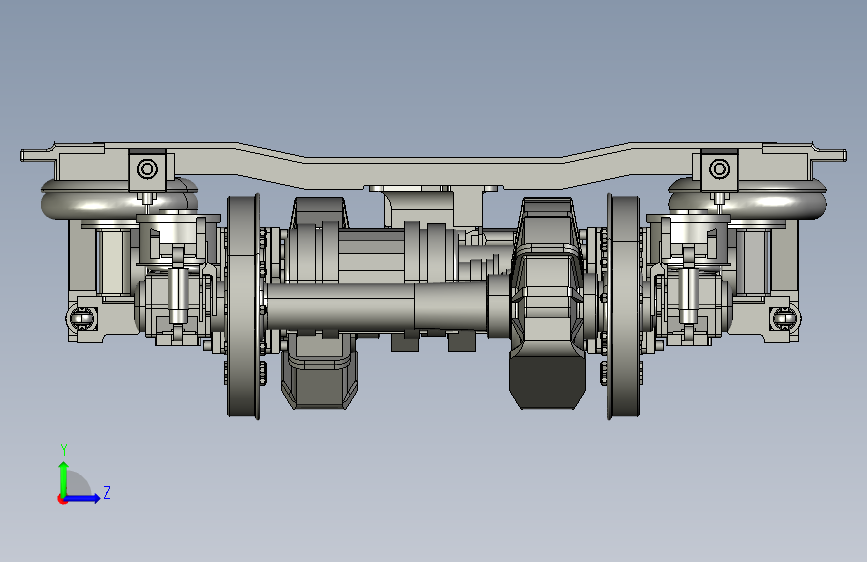Click the left circular bolt on frame
Image resolution: width=867 pixels, height=562 pixels.
click(x=148, y=169)
